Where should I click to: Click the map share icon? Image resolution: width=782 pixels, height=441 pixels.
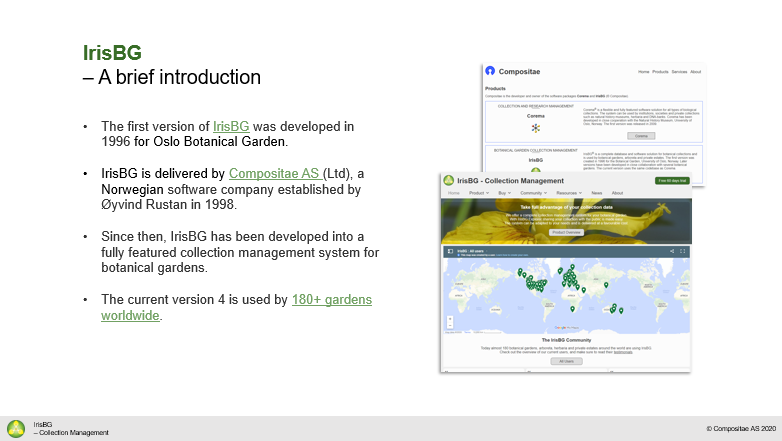(x=672, y=251)
